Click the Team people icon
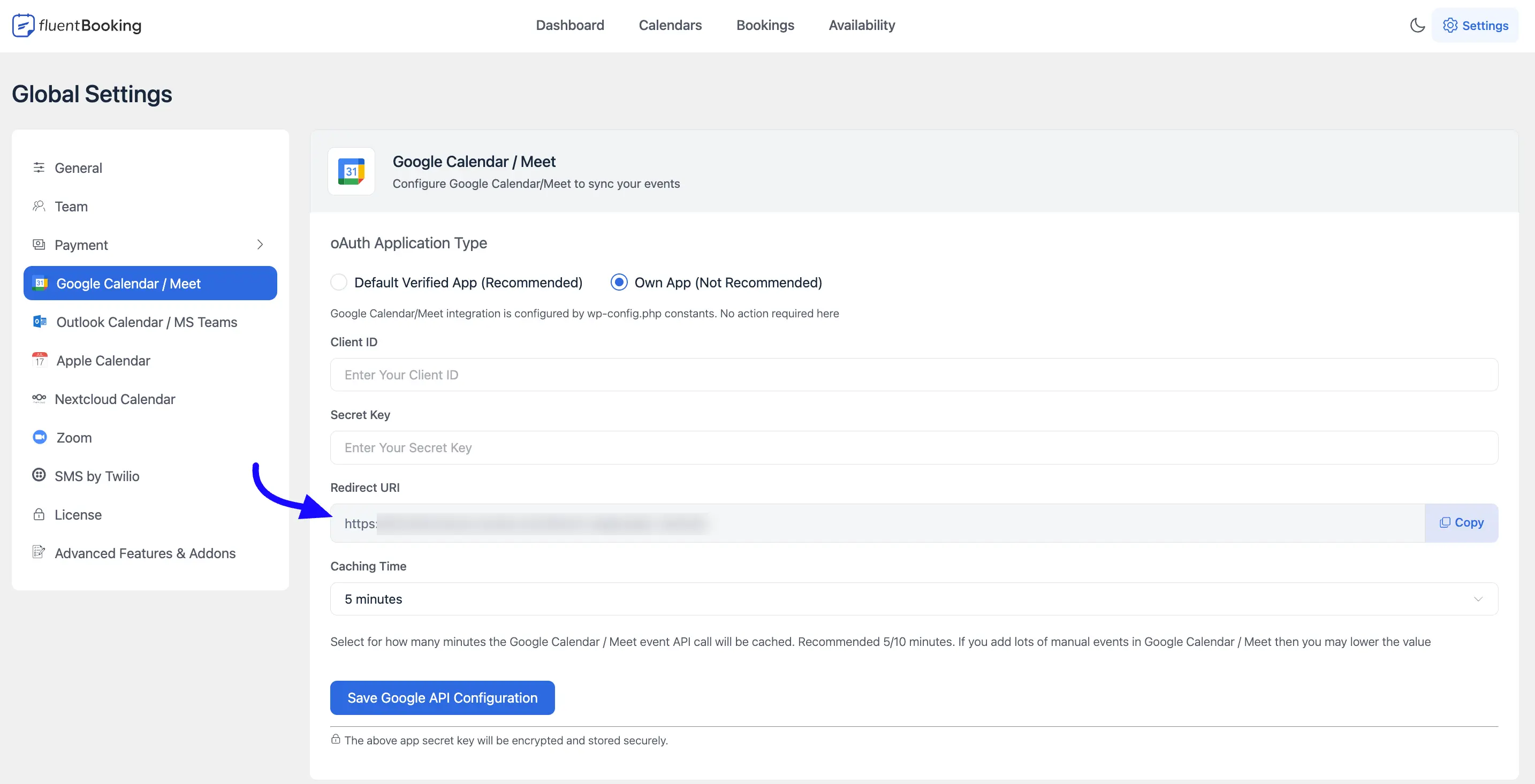This screenshot has height=784, width=1535. pyautogui.click(x=39, y=206)
